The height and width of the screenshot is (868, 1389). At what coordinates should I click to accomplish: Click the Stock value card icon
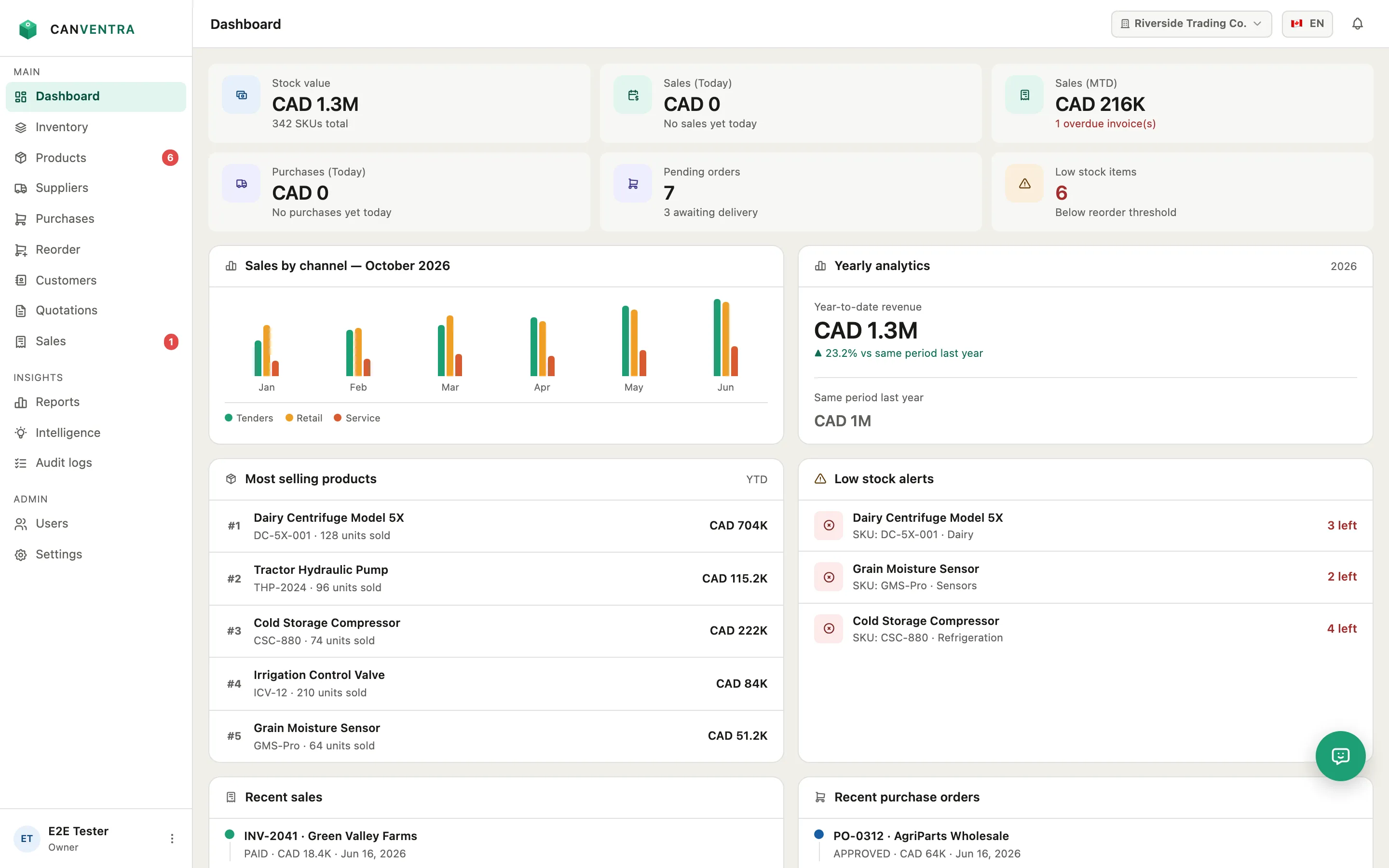click(241, 95)
